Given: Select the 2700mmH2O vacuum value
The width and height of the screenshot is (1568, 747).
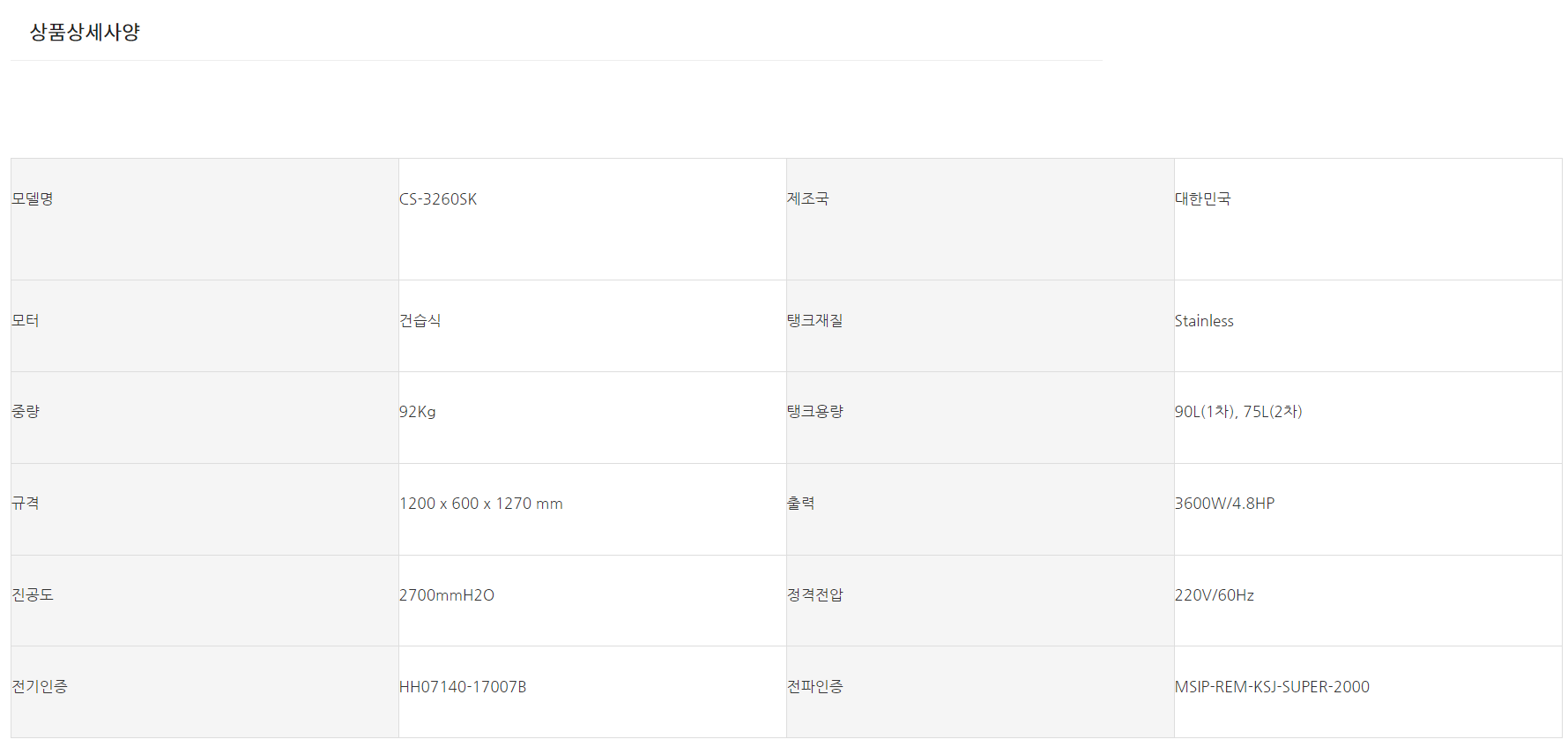Looking at the screenshot, I should coord(446,595).
